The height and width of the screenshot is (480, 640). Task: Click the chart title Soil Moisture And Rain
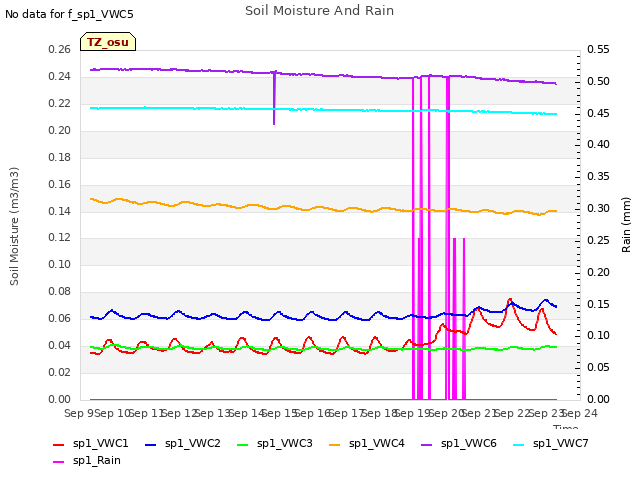tap(320, 11)
